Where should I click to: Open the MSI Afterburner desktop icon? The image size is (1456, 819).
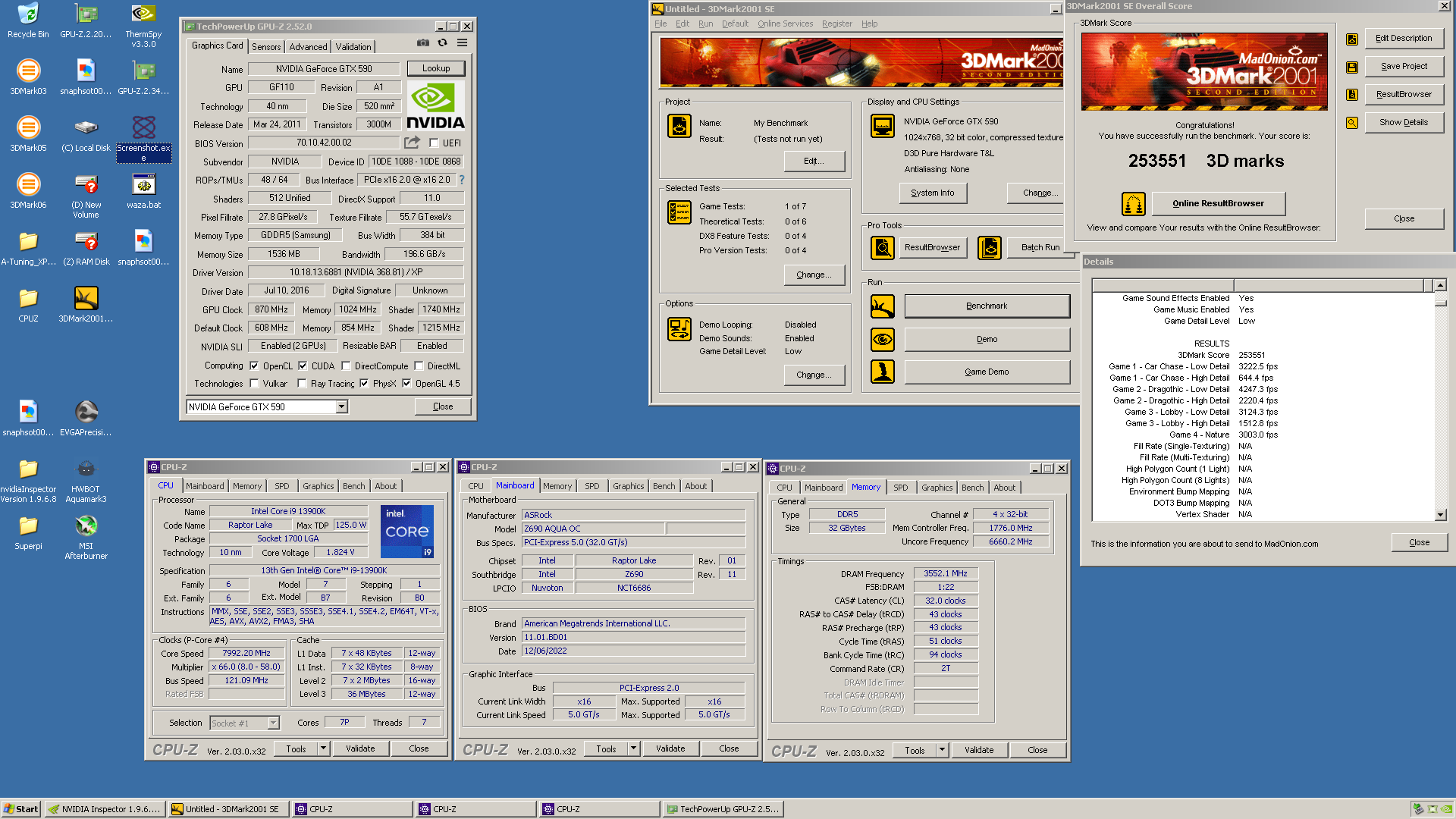pyautogui.click(x=86, y=537)
